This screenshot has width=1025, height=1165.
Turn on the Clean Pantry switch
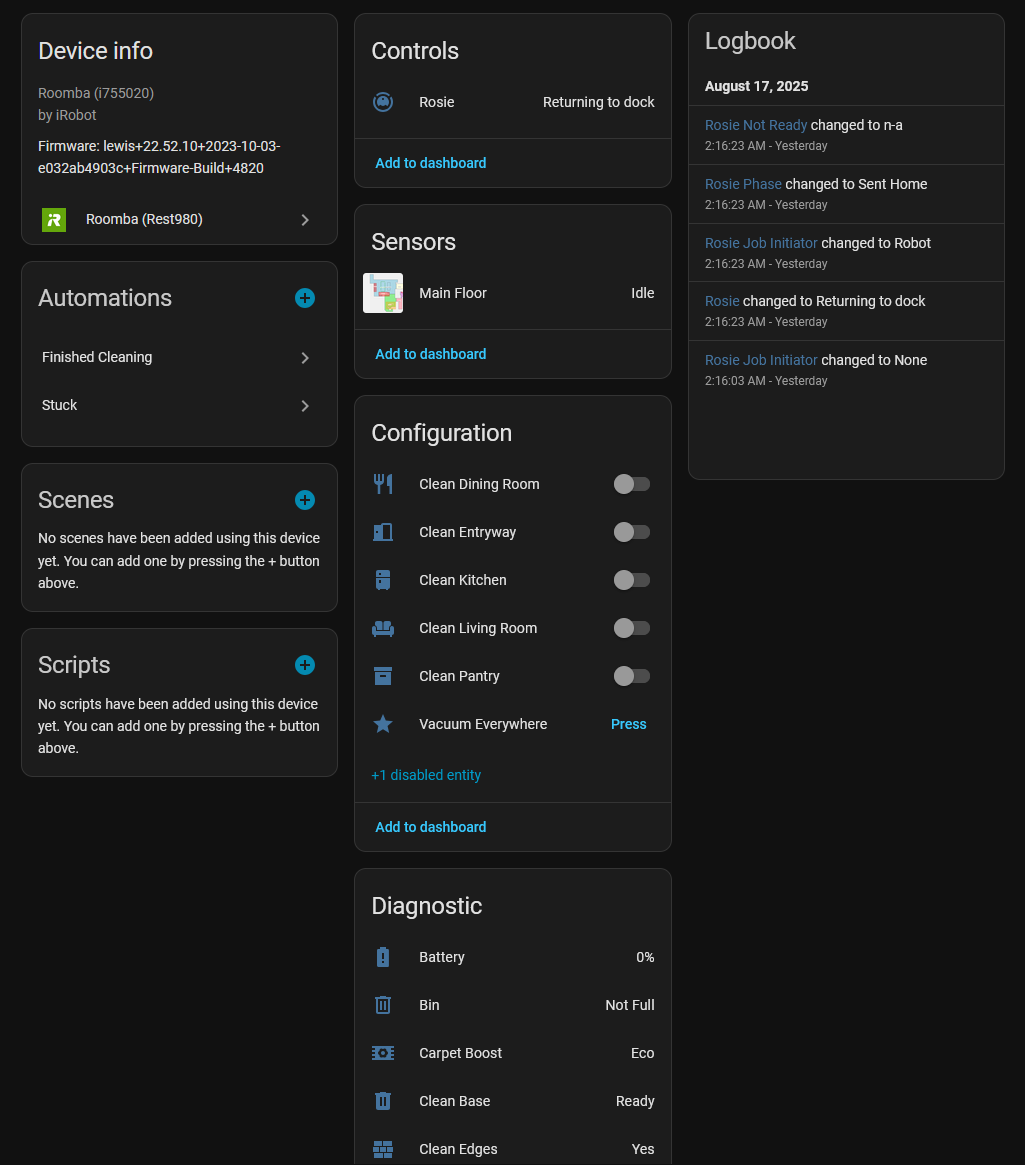point(632,676)
